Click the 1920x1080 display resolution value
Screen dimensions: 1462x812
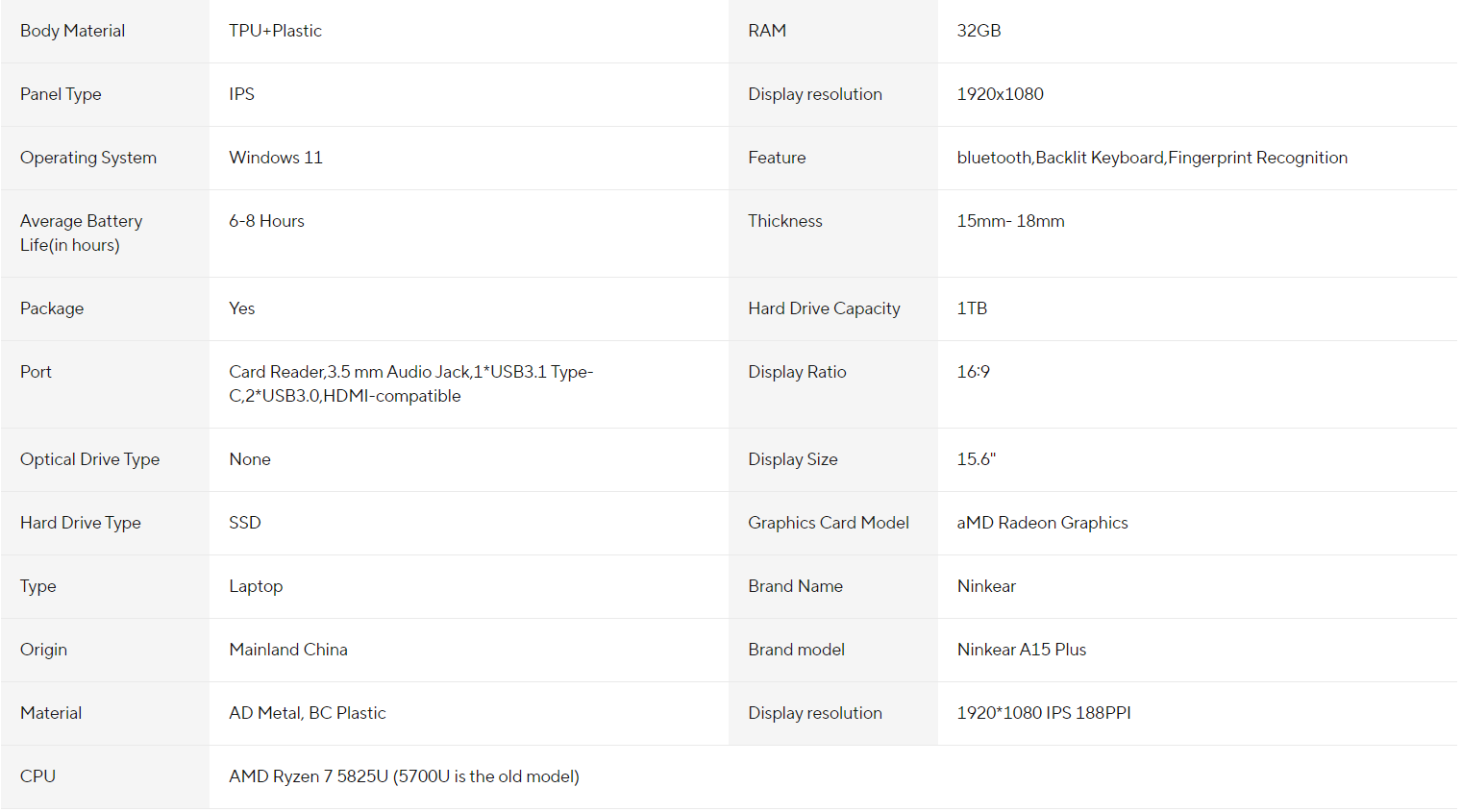click(x=1000, y=94)
